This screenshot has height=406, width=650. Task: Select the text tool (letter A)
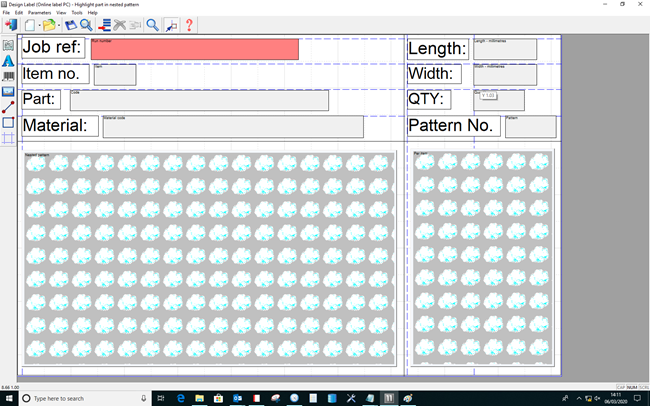point(8,61)
